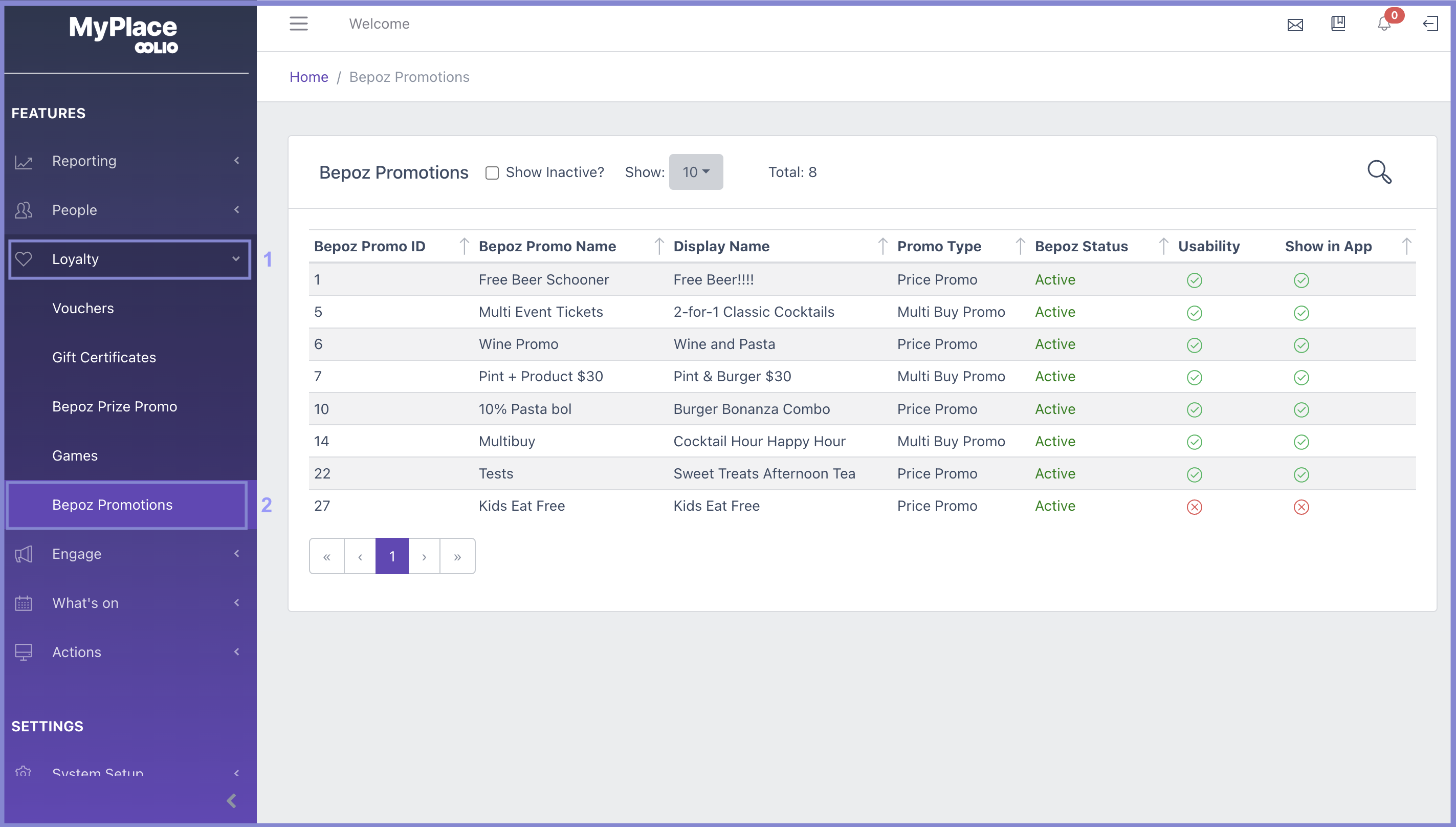Open the search magnifier icon
This screenshot has width=1456, height=827.
point(1379,172)
